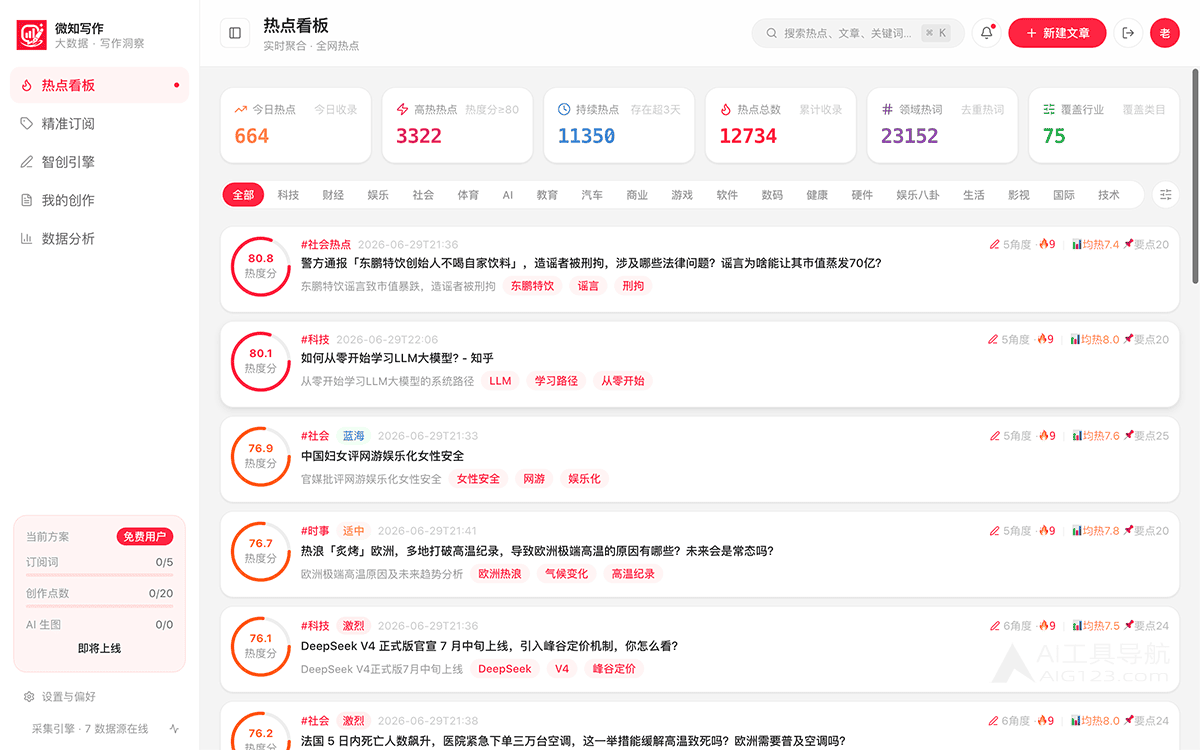Screen dimensions: 1200x750
Task: Open 设置与偏好
Action: [60, 696]
